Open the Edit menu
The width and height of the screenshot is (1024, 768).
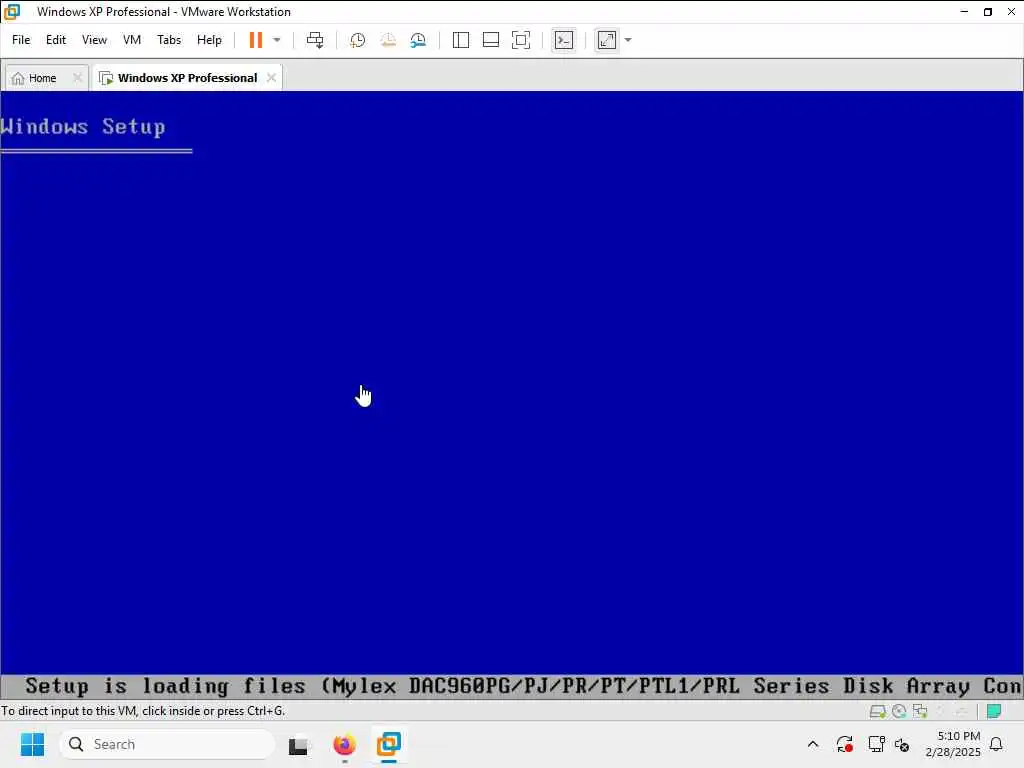(56, 40)
